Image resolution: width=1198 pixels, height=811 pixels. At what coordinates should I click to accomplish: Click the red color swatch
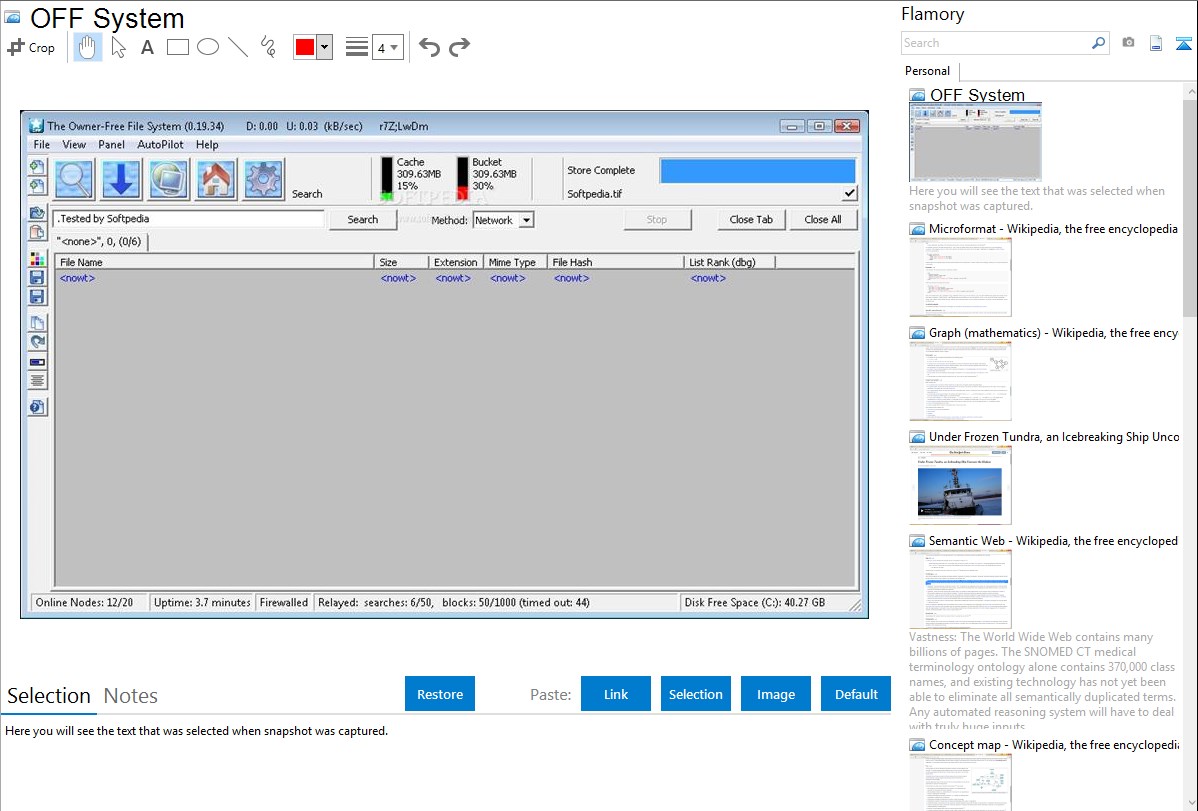(x=304, y=47)
